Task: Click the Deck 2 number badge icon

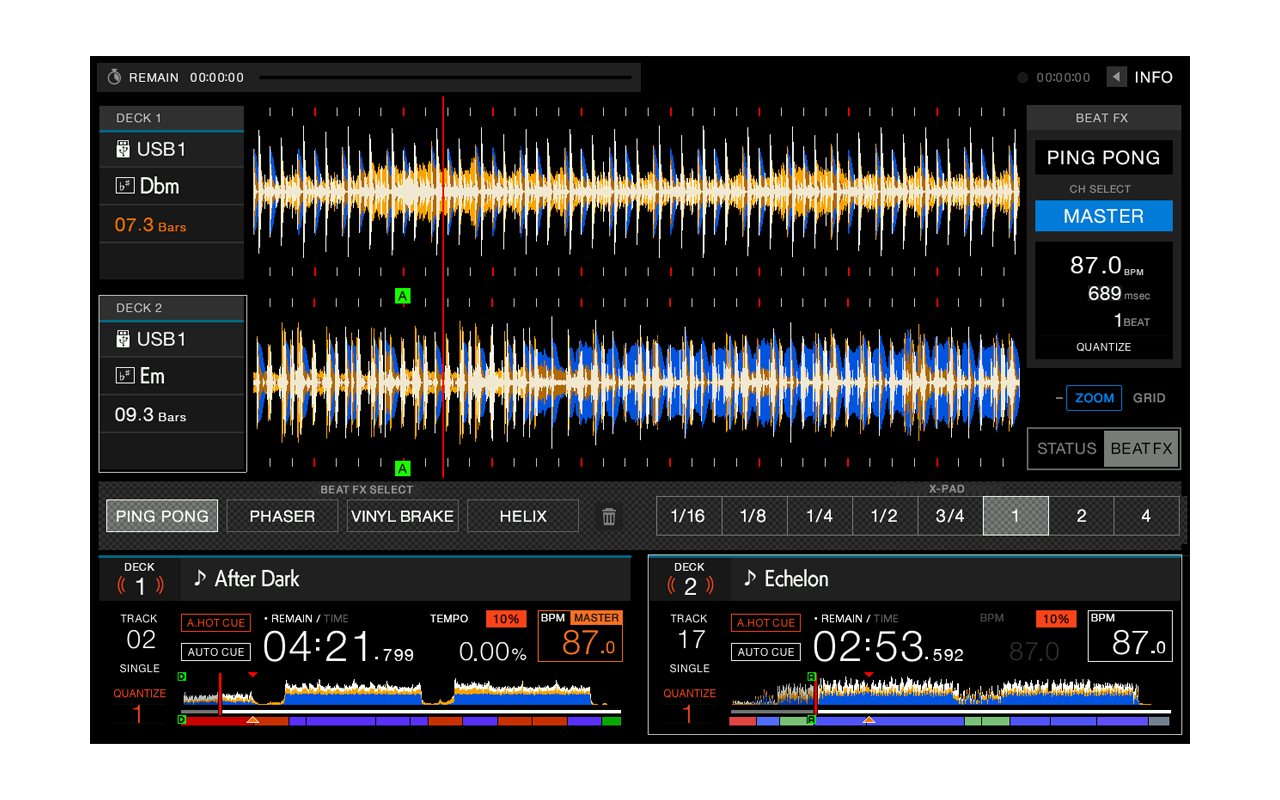Action: pos(689,586)
